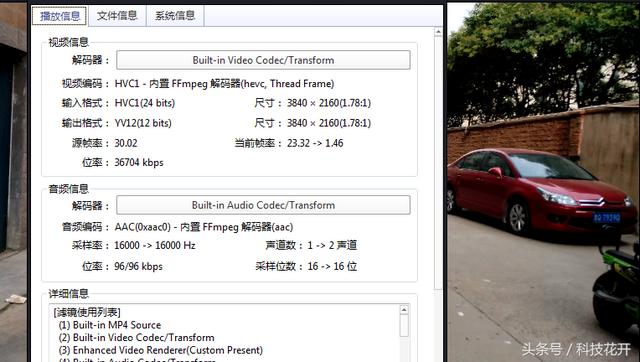Viewport: 640px width, 362px height.
Task: Click the 声道数 1 -> 2 声道 value
Action: [x=332, y=245]
